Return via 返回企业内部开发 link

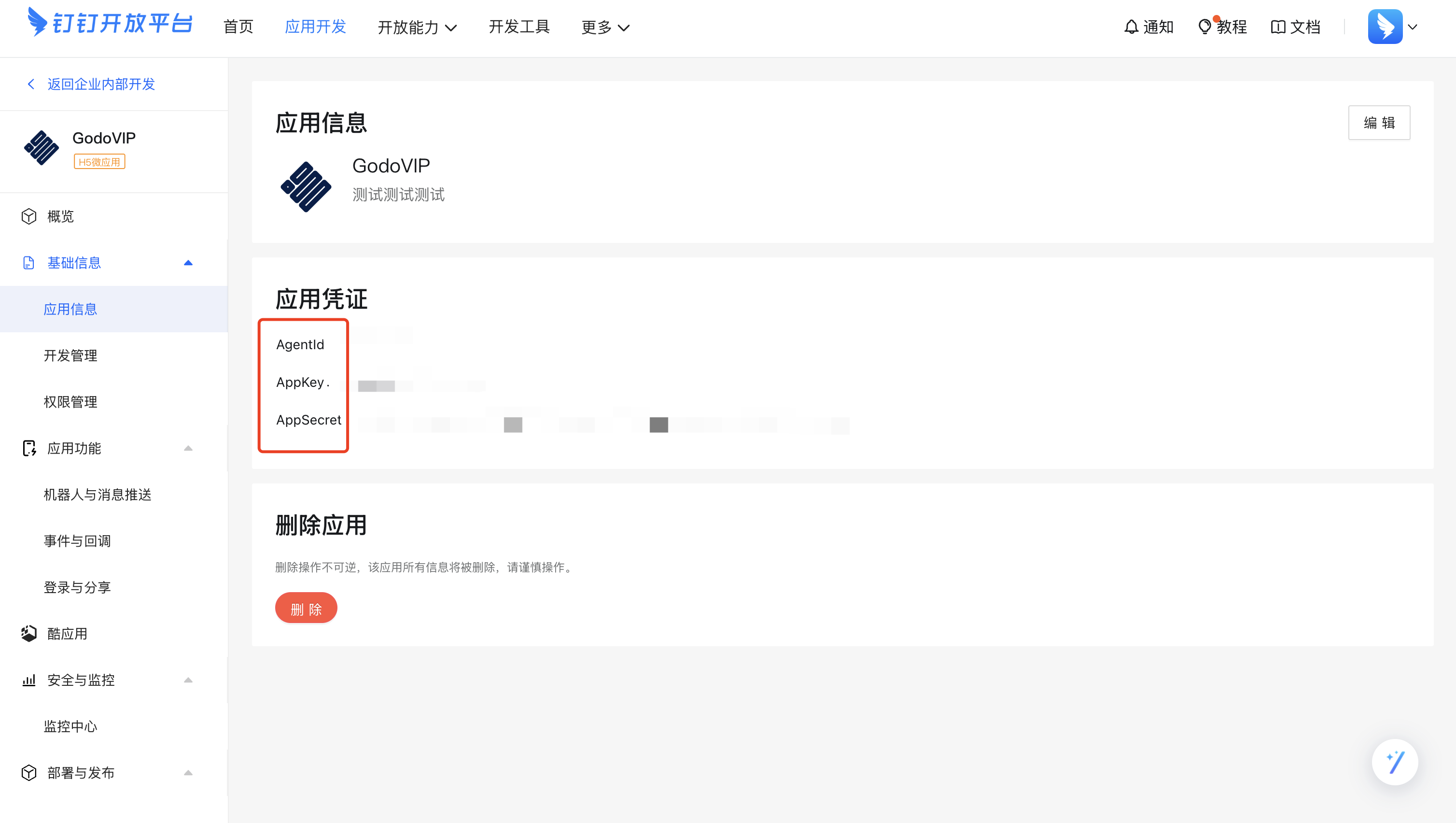point(101,84)
